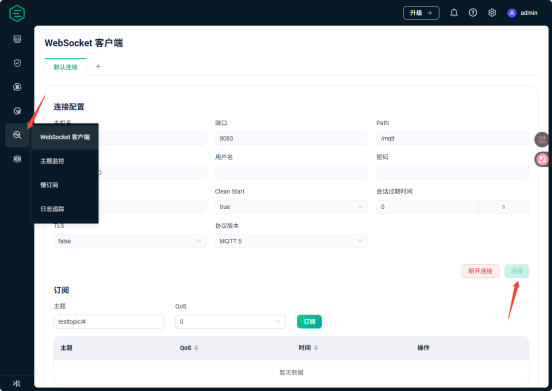Open the shield access control sidebar icon
552x391 pixels.
(x=17, y=63)
